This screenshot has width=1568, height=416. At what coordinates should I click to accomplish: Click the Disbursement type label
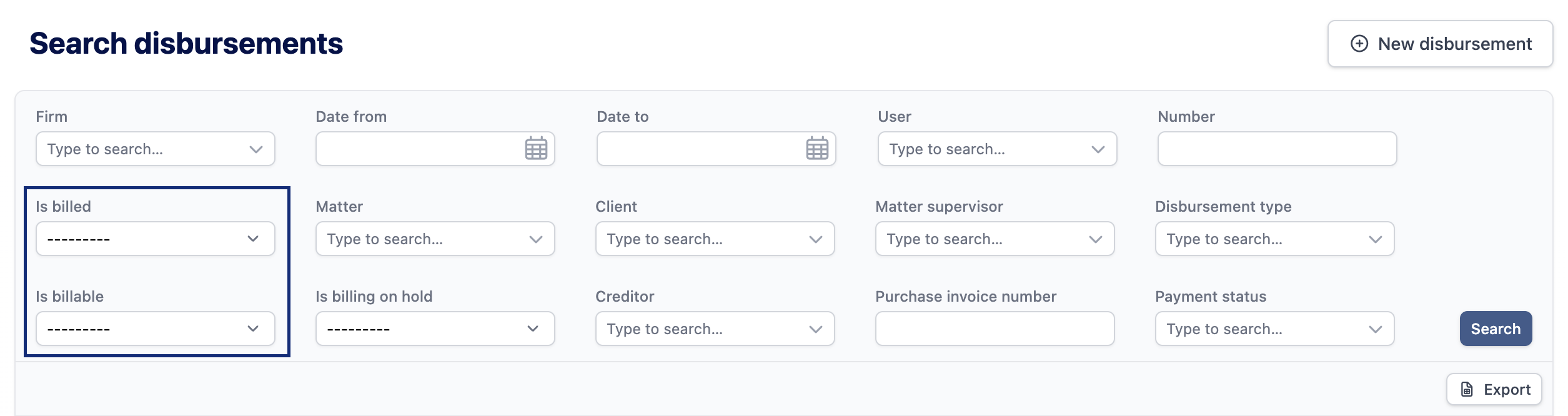pyautogui.click(x=1223, y=207)
